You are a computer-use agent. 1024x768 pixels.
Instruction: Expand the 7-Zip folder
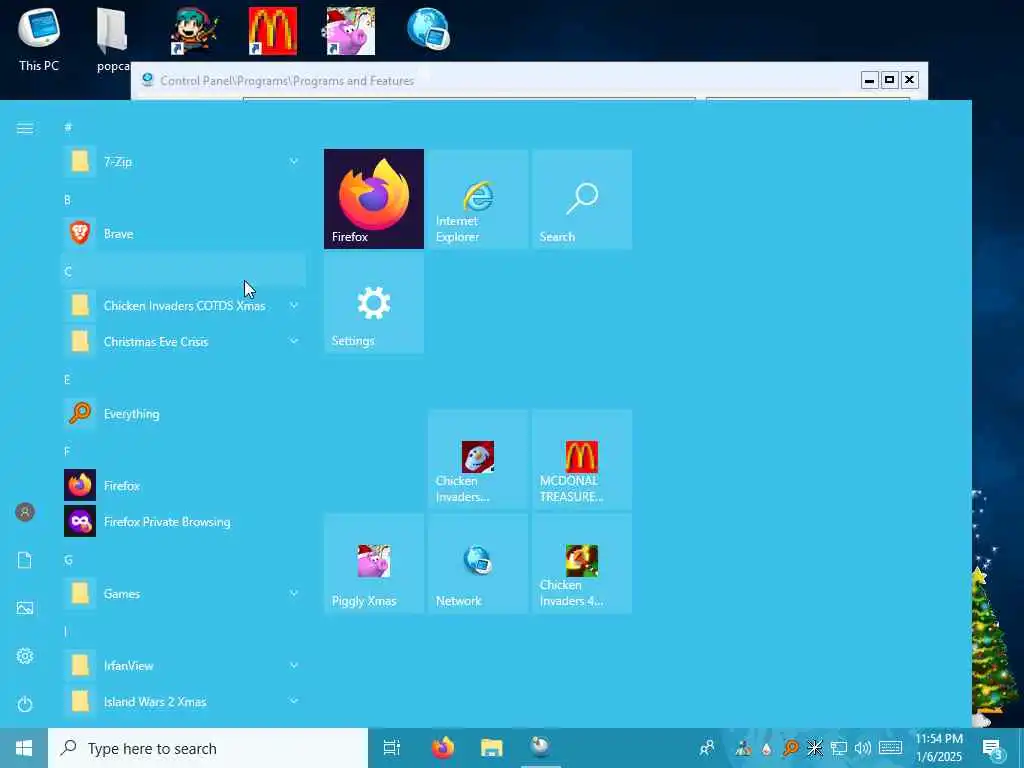coord(184,161)
